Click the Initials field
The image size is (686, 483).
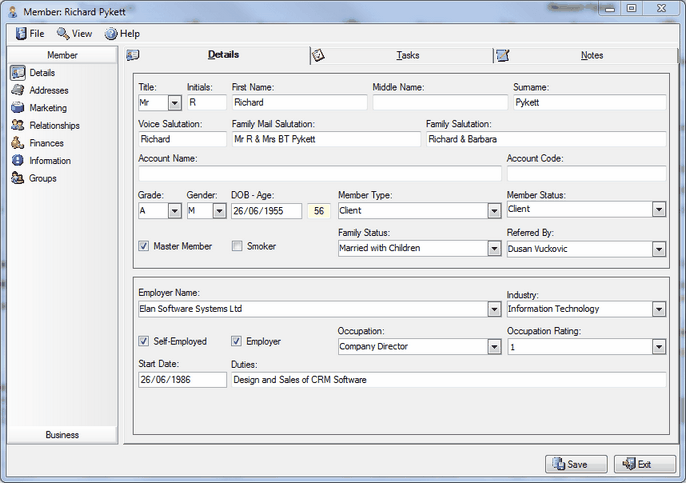207,102
